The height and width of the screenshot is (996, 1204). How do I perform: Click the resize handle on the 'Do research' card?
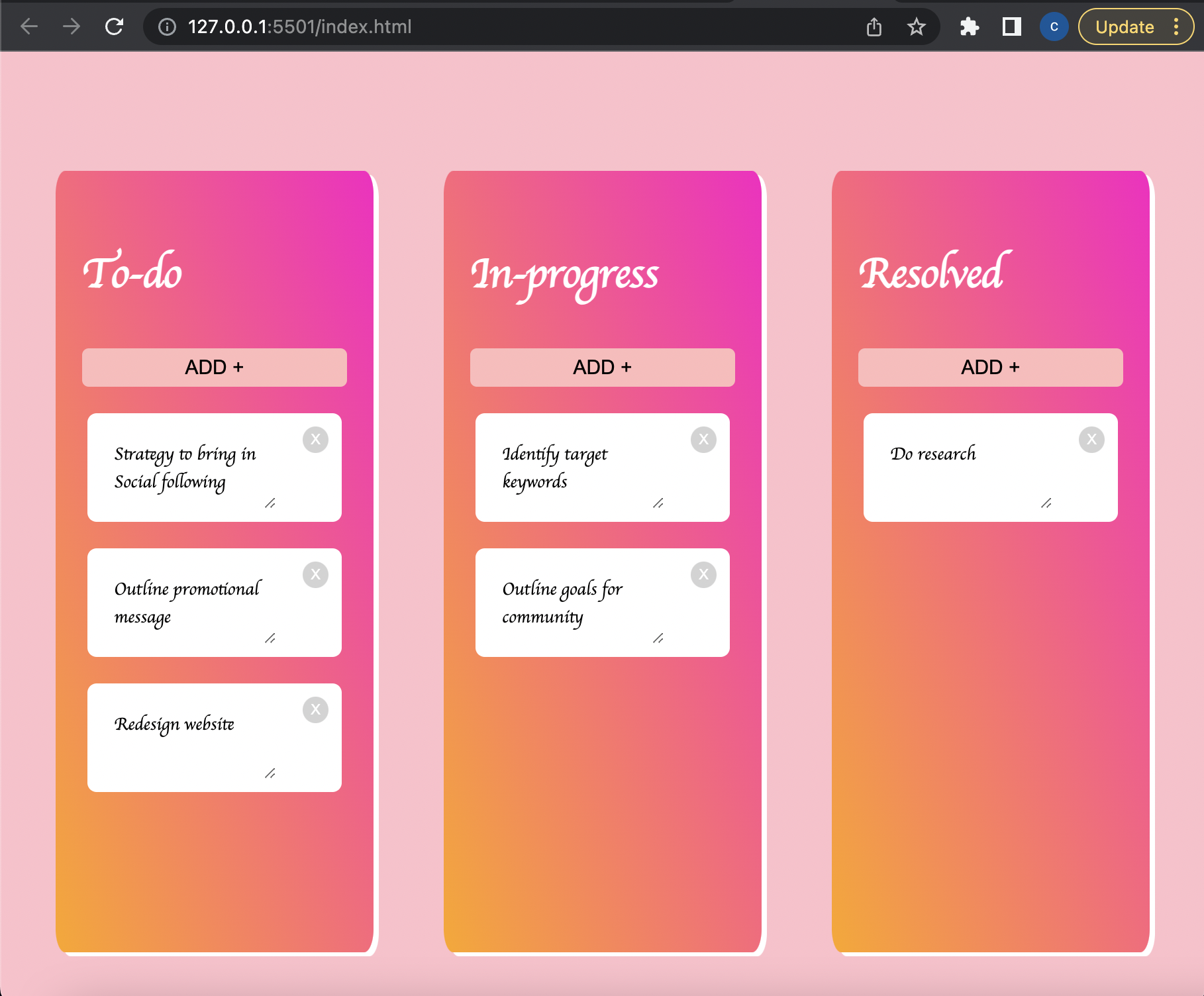point(1045,505)
